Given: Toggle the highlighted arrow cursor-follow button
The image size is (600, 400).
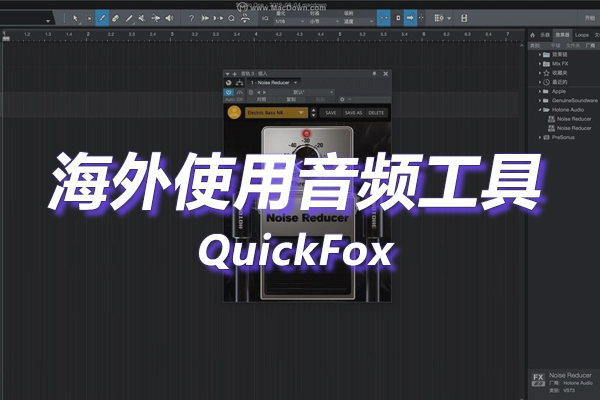Looking at the screenshot, I should pos(410,18).
